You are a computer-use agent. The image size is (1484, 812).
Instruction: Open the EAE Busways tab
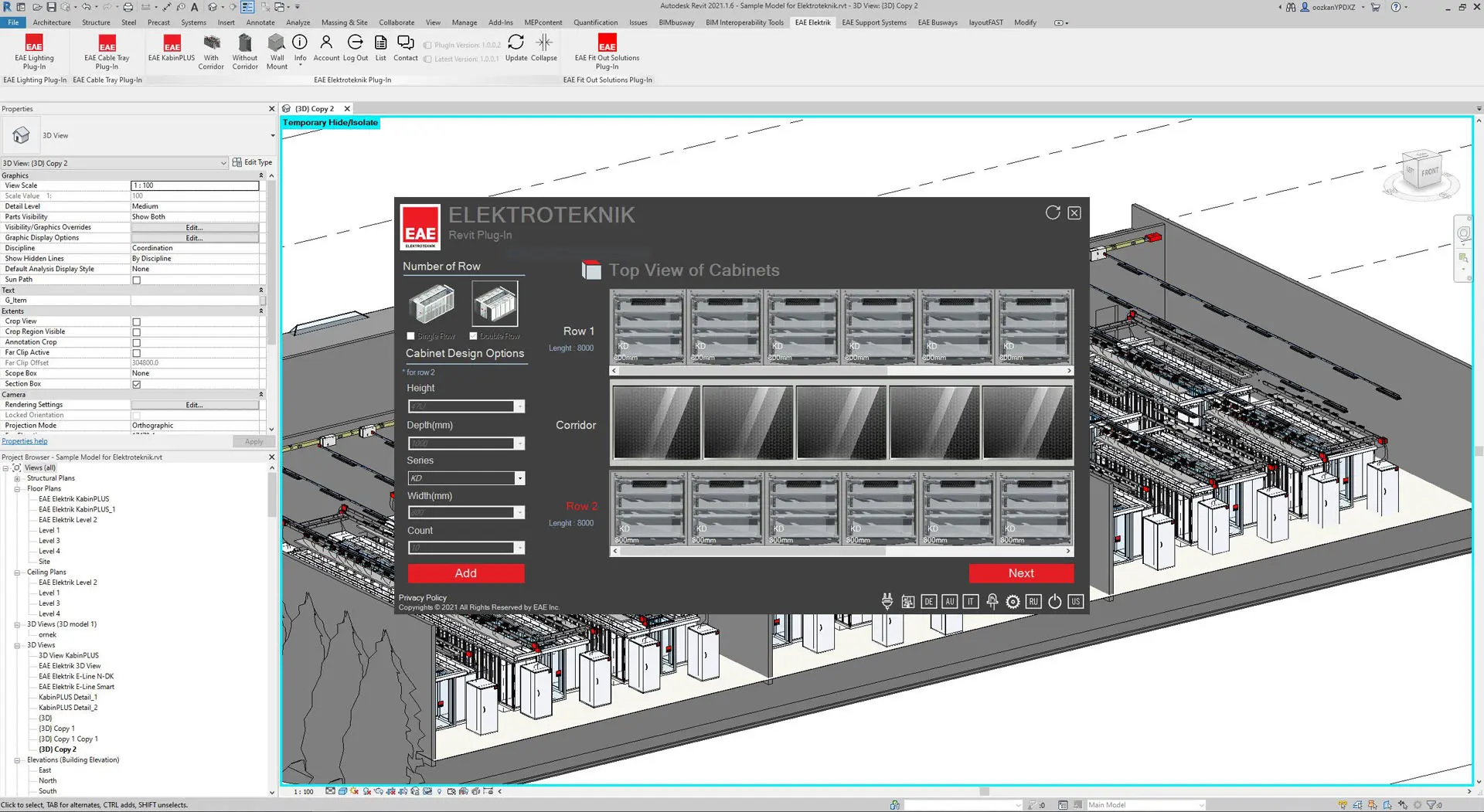(938, 22)
